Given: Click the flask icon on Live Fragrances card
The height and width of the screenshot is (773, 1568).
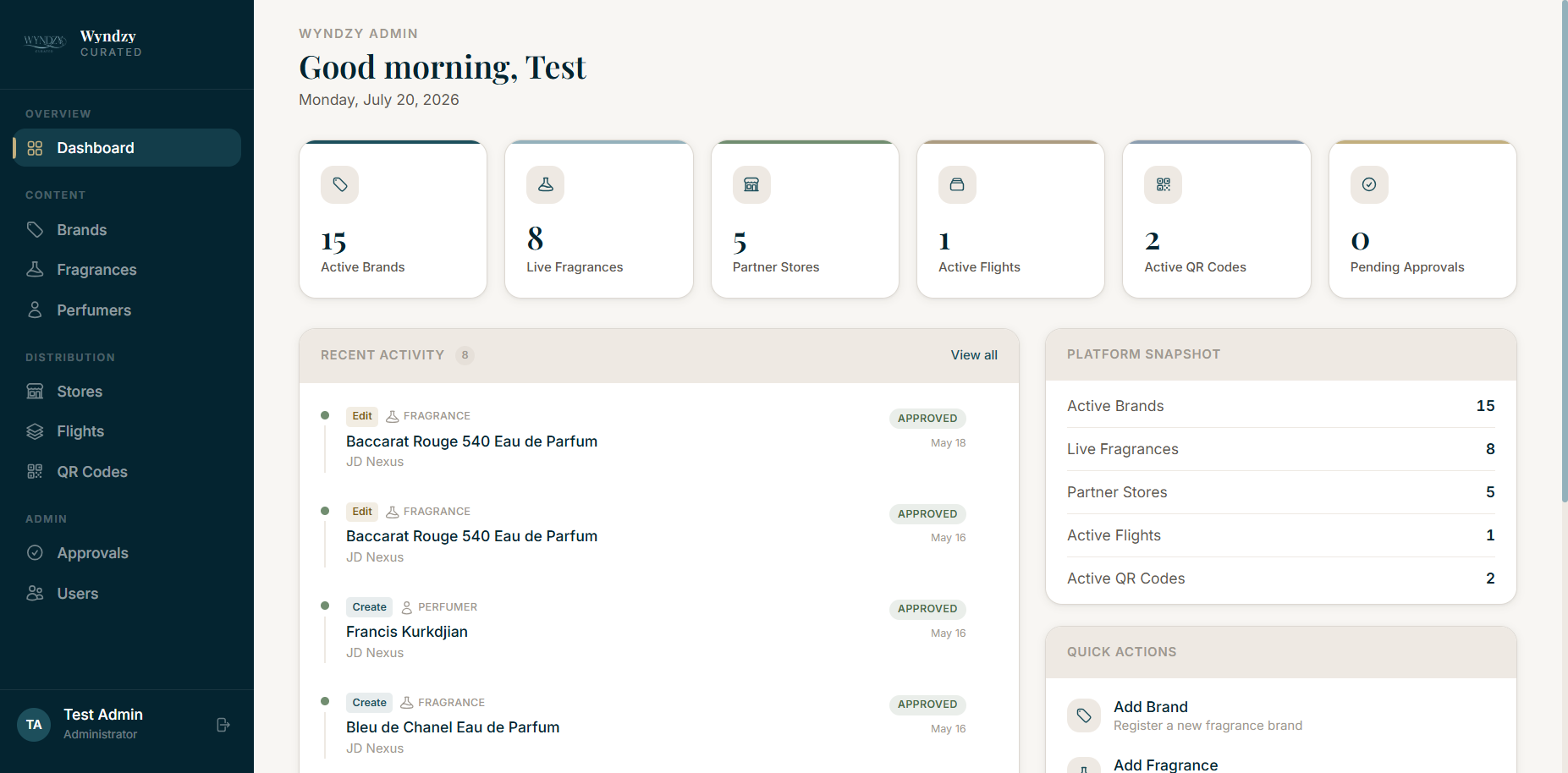Looking at the screenshot, I should pos(545,184).
